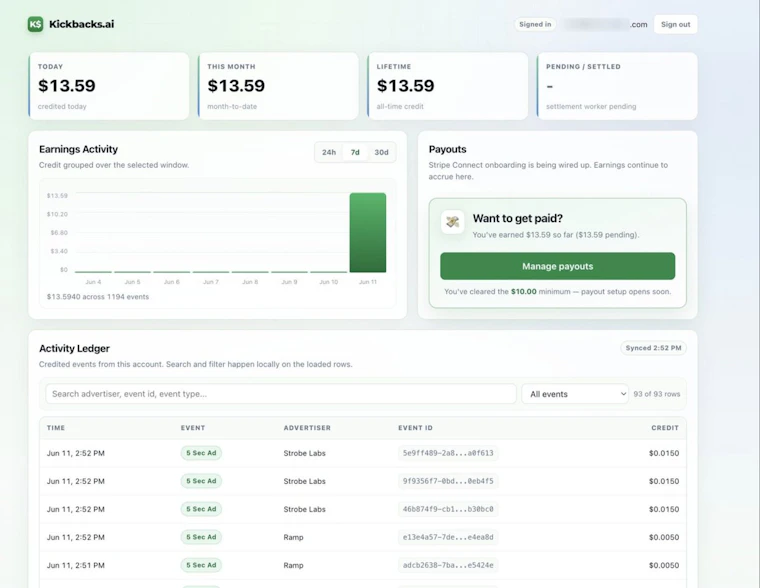Screen dimensions: 760x588
Task: Click event ID 46b874f9-cb1...b30bc0
Action: click(x=448, y=509)
